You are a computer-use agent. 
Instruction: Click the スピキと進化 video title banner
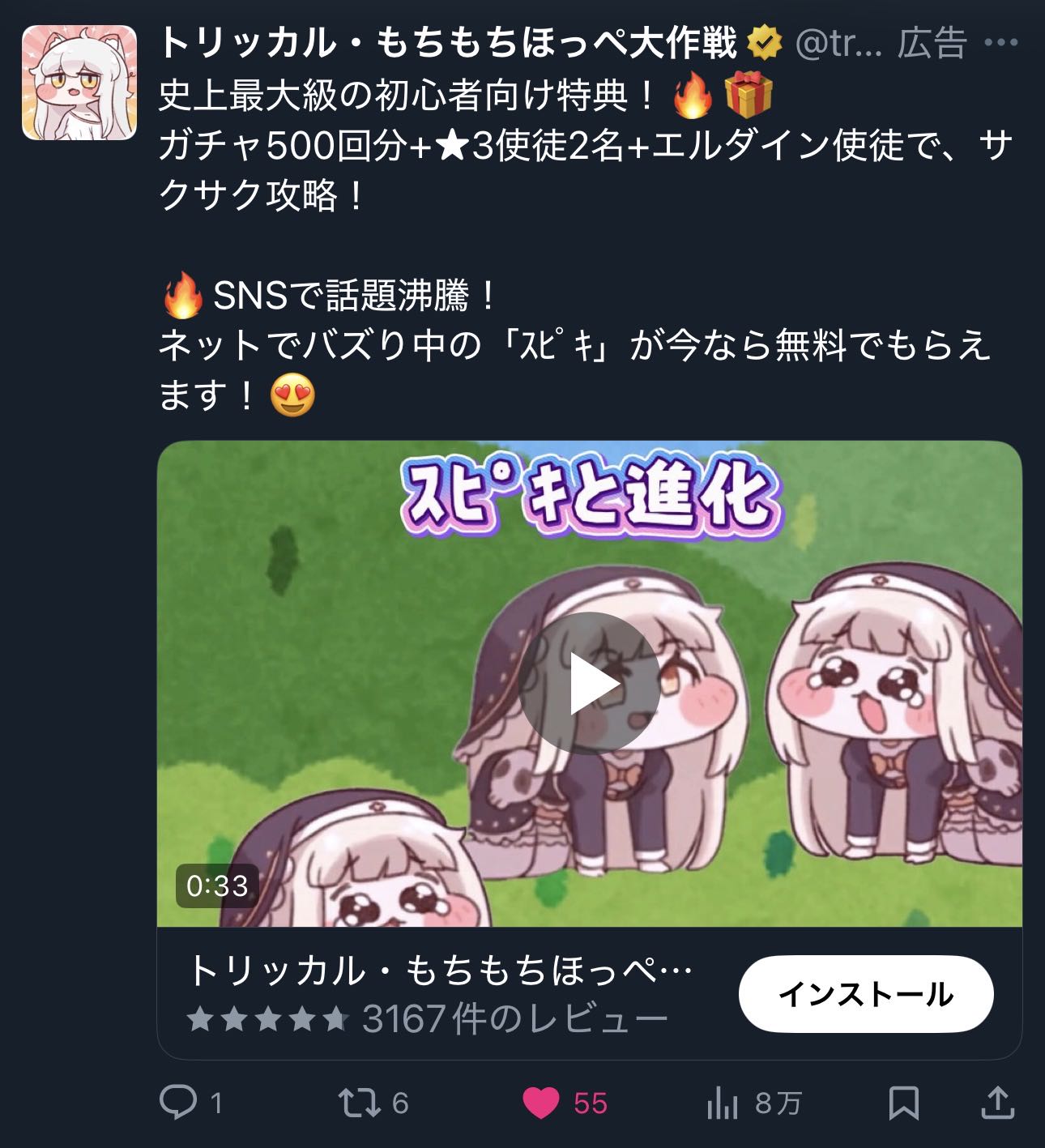click(590, 498)
